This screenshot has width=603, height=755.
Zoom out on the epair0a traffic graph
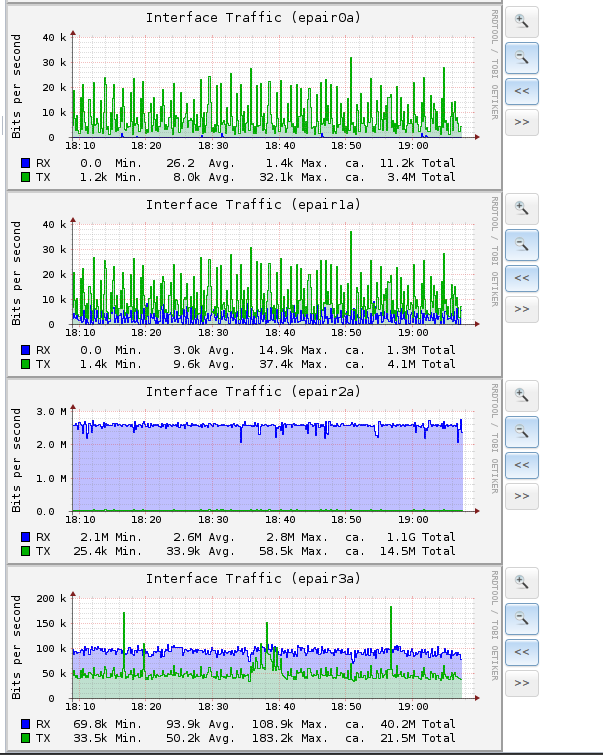pyautogui.click(x=521, y=56)
